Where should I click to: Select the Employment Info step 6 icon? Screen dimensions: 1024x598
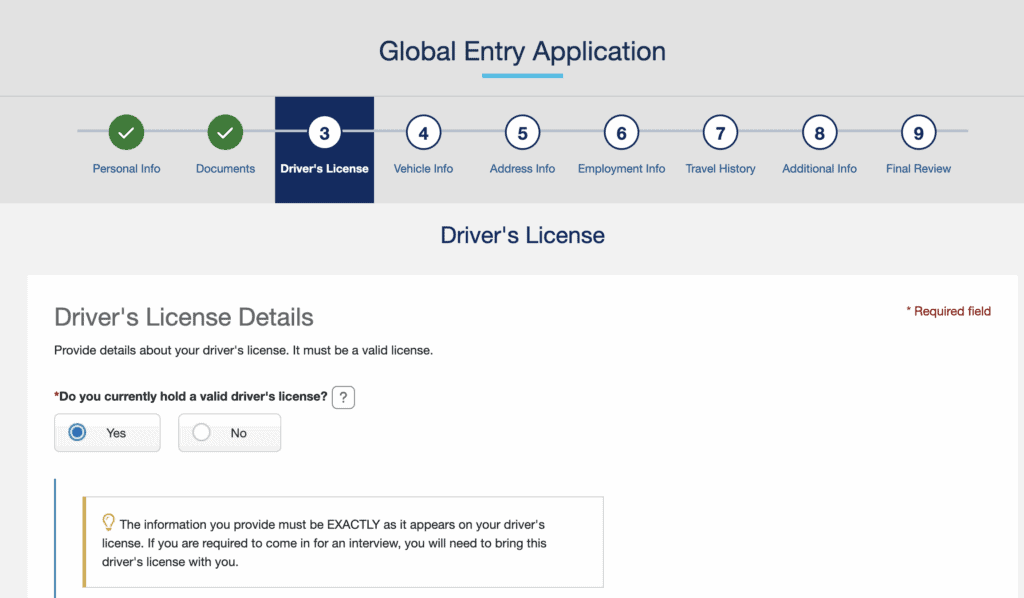tap(621, 132)
